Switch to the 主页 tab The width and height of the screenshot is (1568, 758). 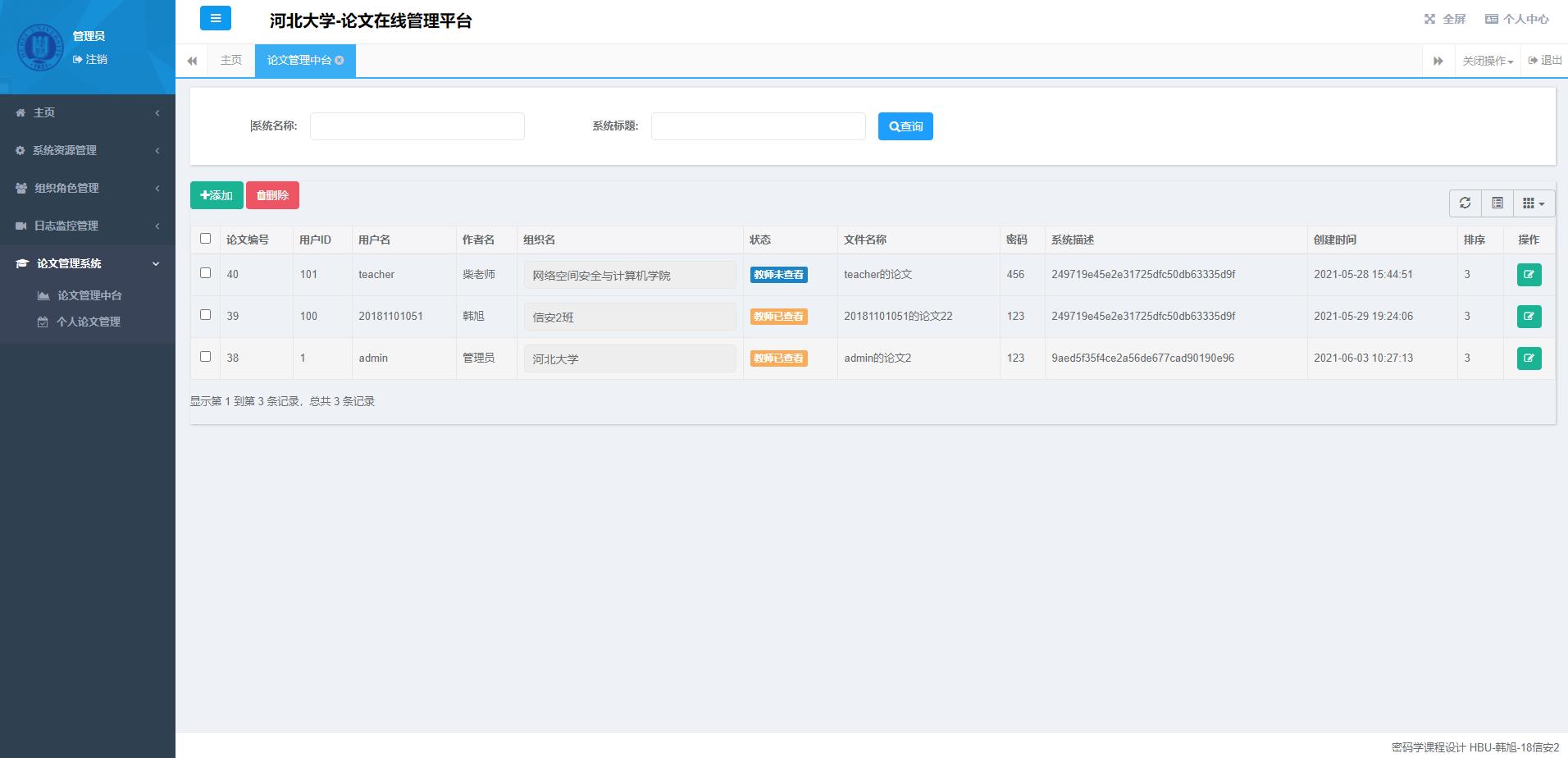click(x=231, y=60)
